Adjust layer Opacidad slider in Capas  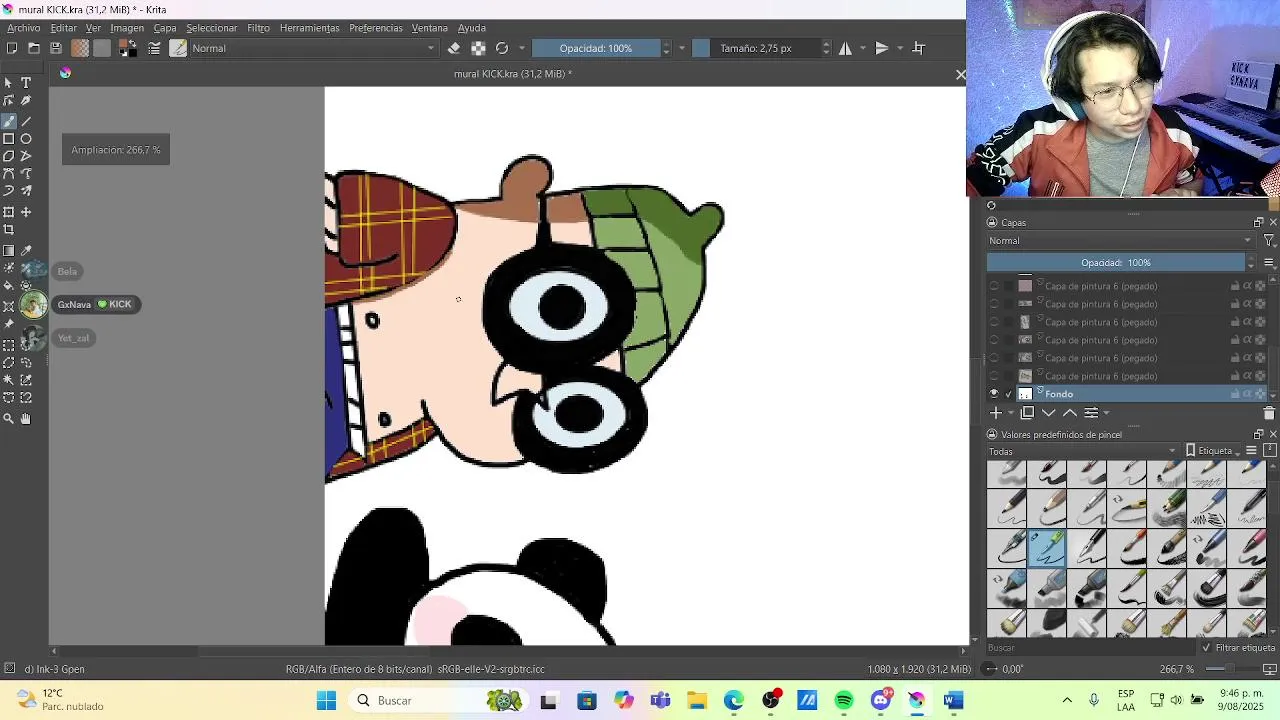coord(1116,263)
